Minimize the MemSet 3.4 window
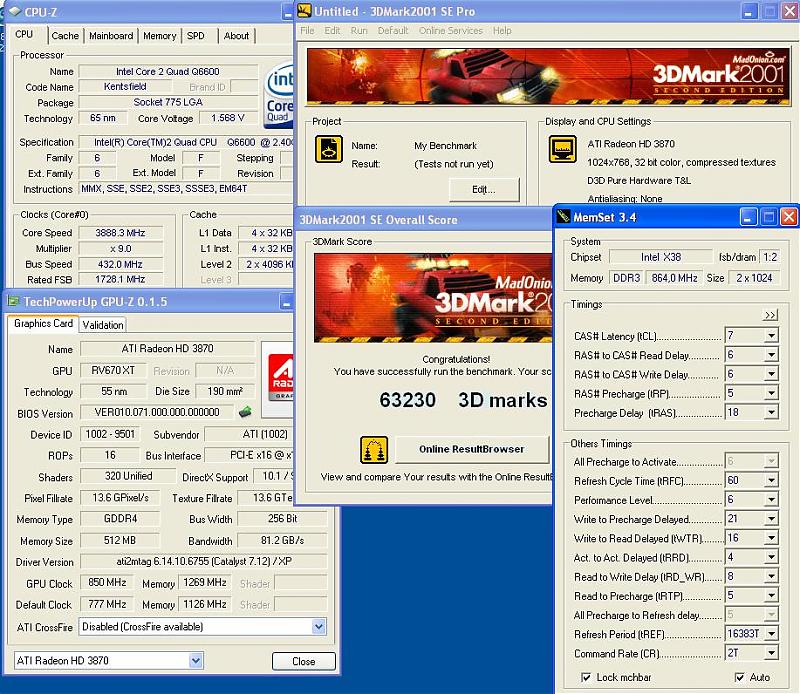The height and width of the screenshot is (694, 800). (748, 217)
